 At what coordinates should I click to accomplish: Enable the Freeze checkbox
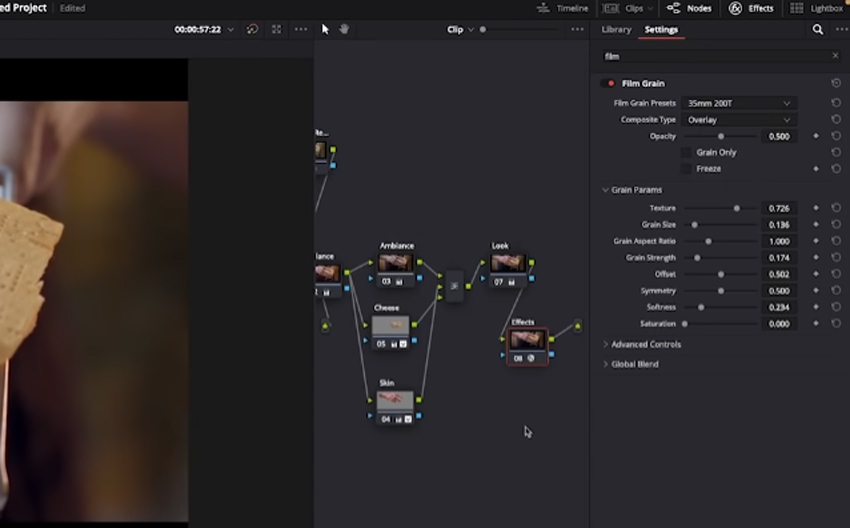coord(686,169)
